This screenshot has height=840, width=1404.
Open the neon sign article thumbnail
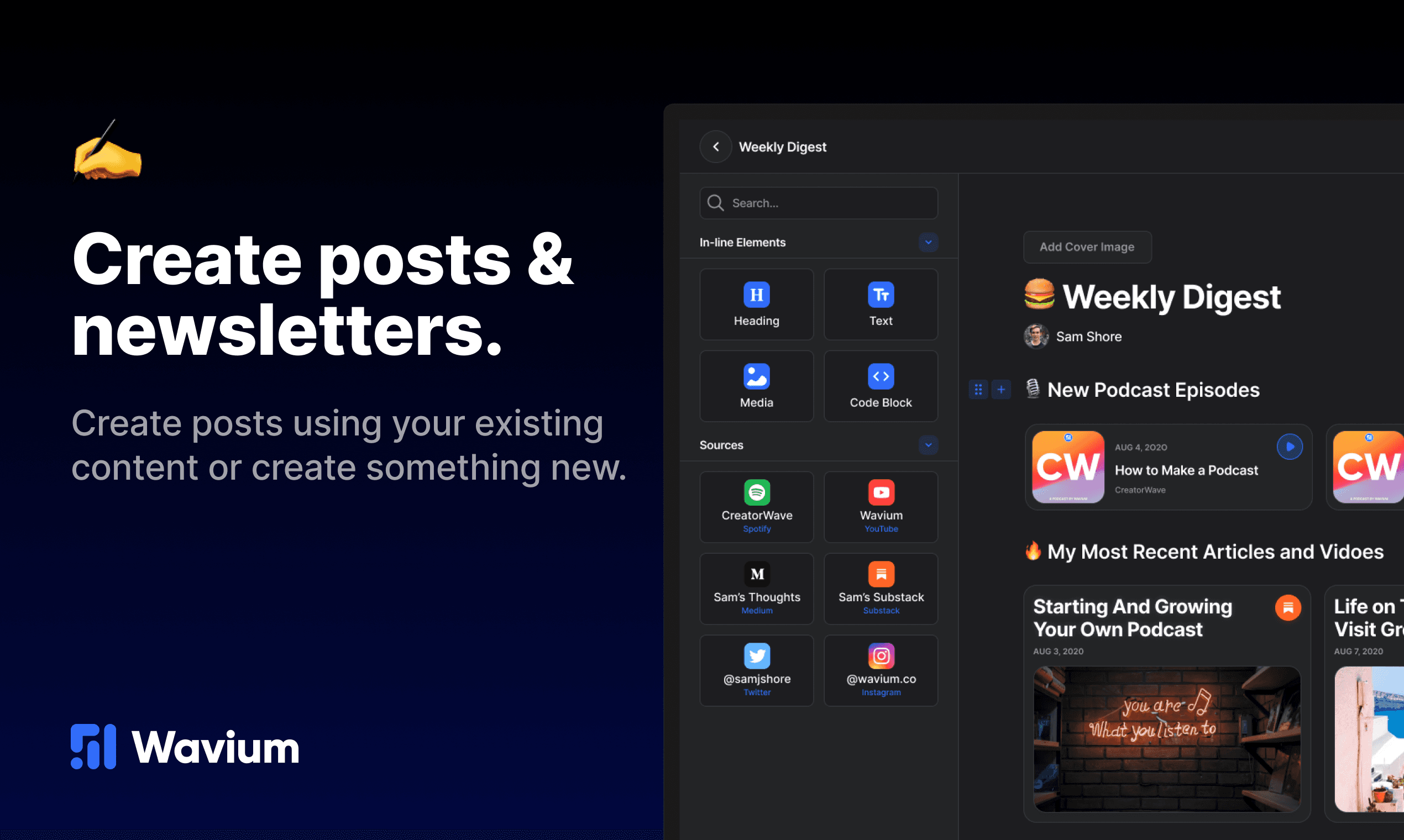pyautogui.click(x=1166, y=739)
